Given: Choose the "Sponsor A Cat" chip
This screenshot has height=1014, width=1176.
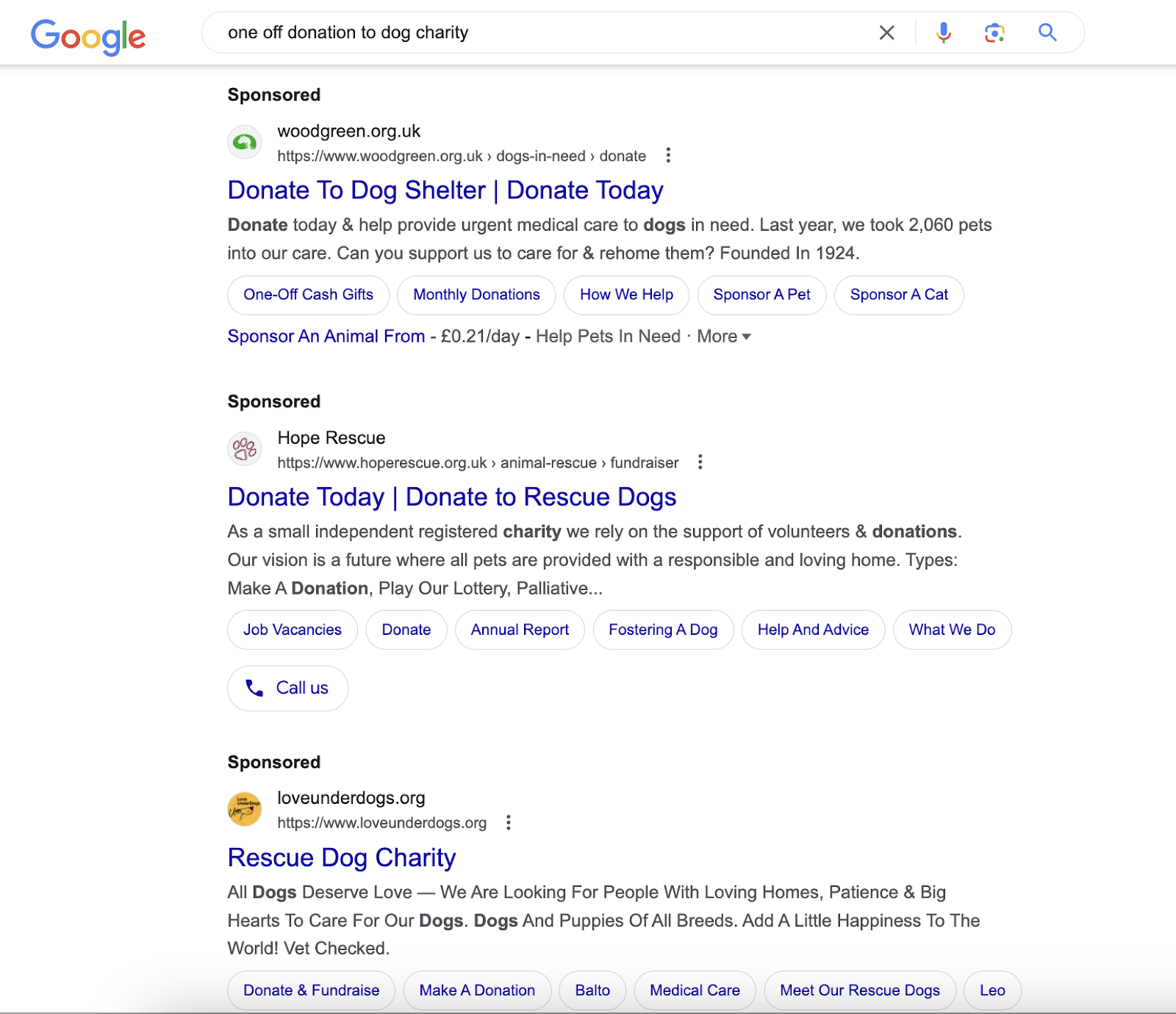Looking at the screenshot, I should click(899, 295).
